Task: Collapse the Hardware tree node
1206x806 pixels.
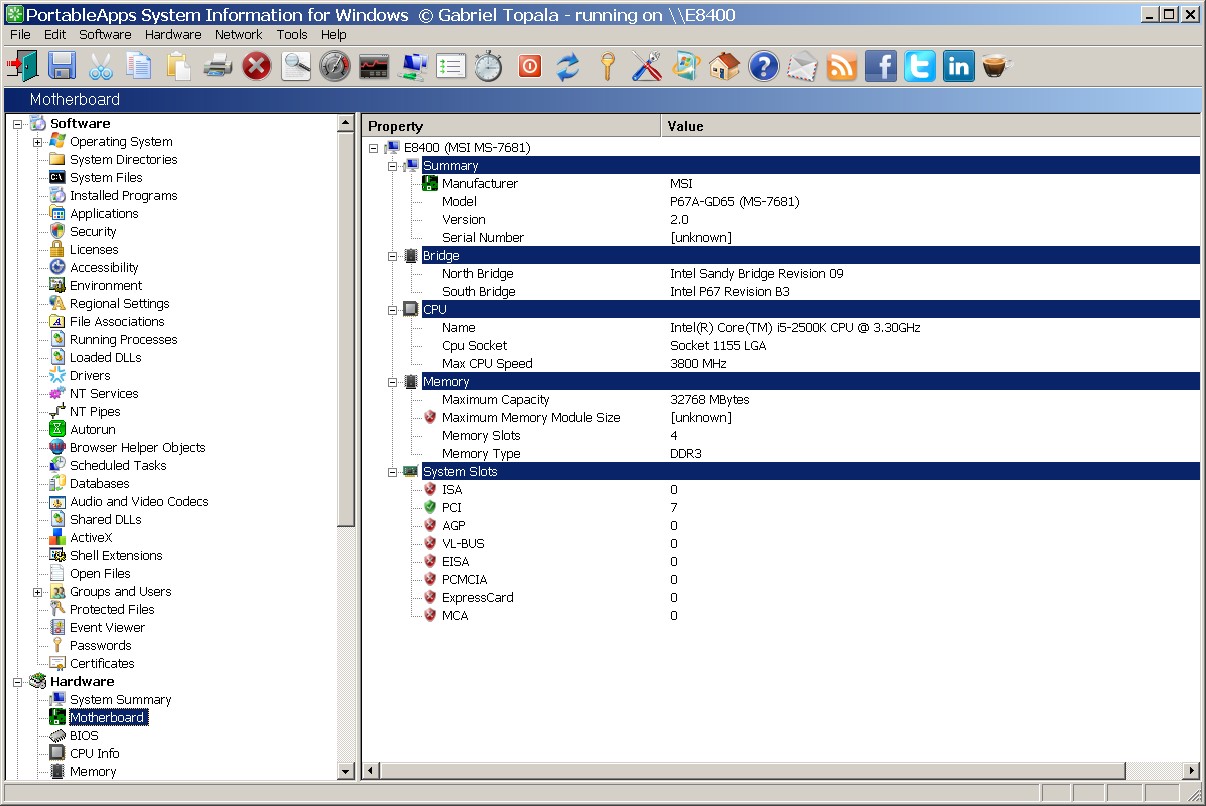Action: point(17,682)
